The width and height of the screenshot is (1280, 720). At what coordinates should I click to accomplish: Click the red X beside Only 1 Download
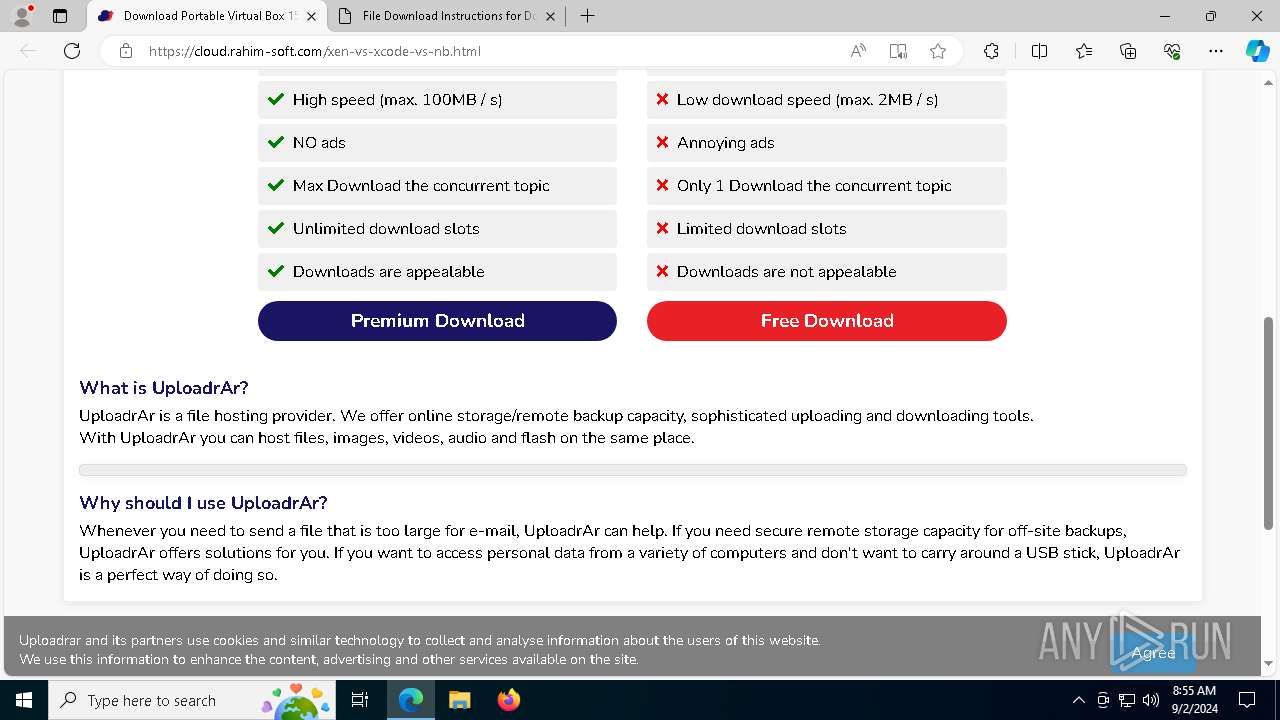coord(662,186)
